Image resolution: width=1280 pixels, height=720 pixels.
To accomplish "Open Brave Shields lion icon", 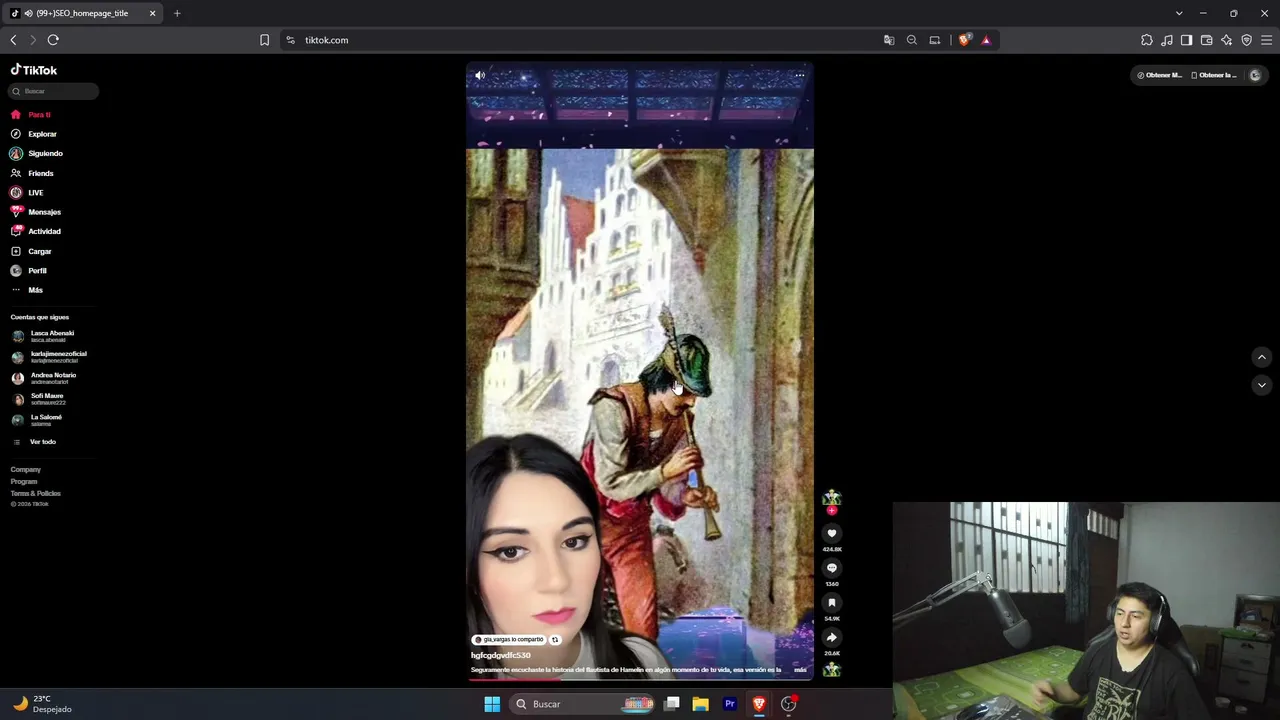I will (x=964, y=40).
